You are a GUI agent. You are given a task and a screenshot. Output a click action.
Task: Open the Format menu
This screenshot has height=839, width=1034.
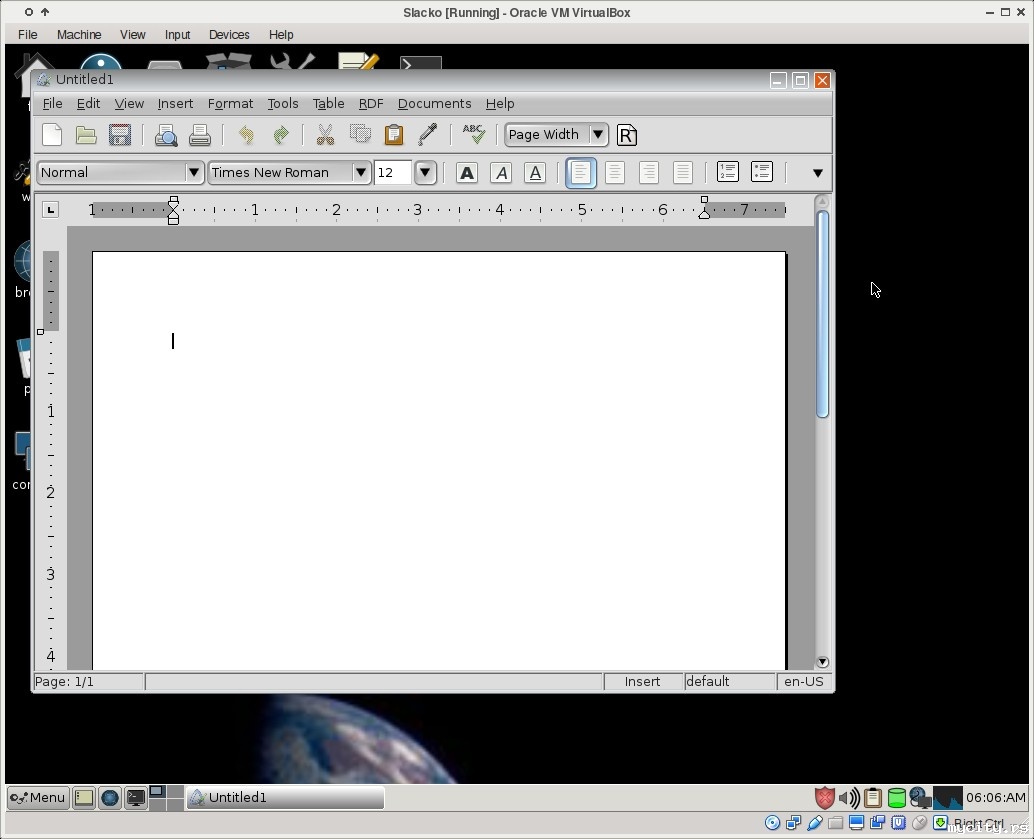(230, 104)
